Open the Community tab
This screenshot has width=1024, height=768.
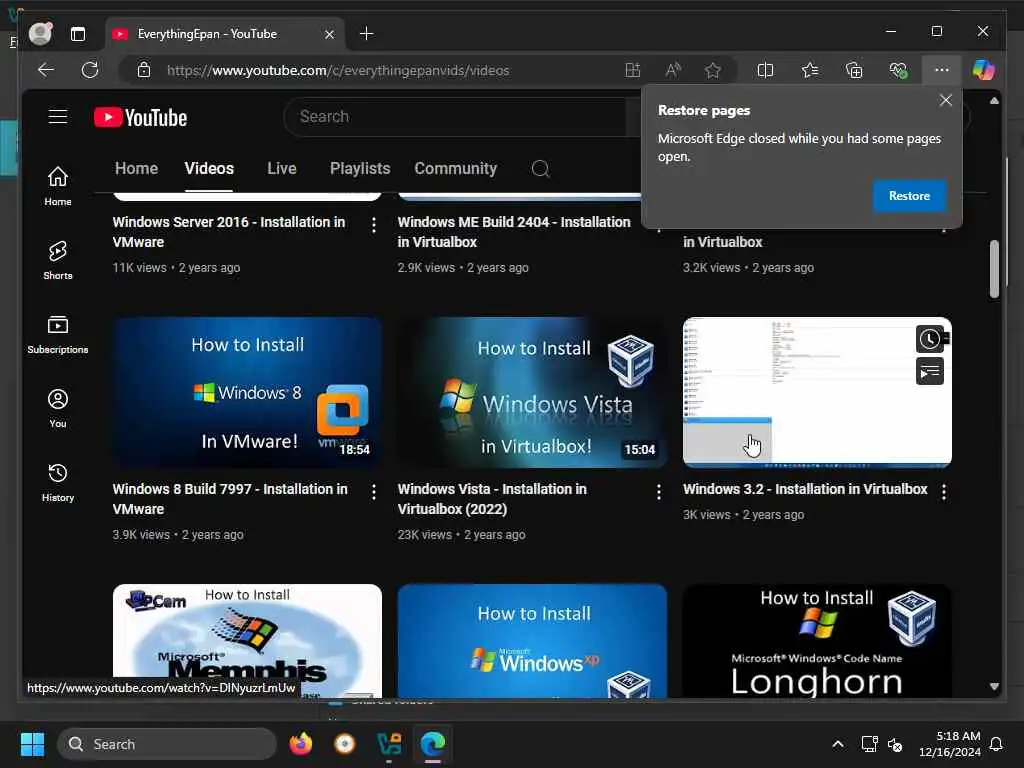coord(456,168)
